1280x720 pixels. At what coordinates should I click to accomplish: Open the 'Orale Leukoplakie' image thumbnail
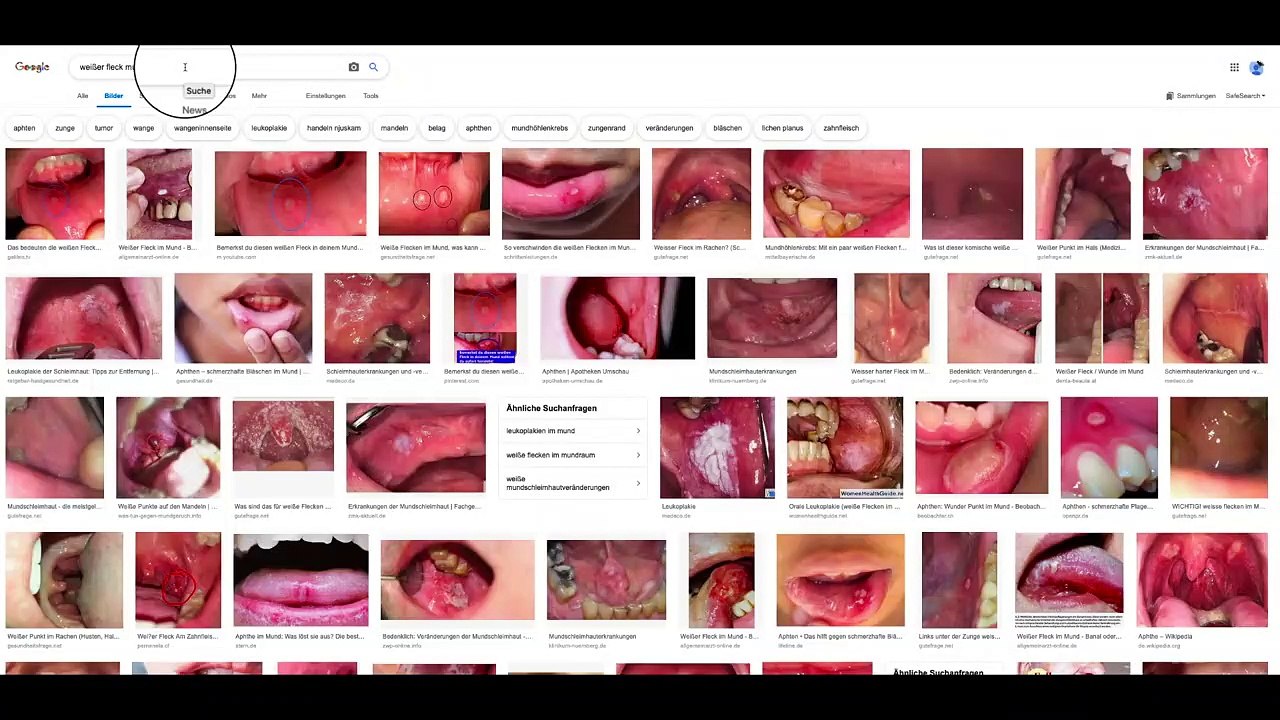[845, 448]
